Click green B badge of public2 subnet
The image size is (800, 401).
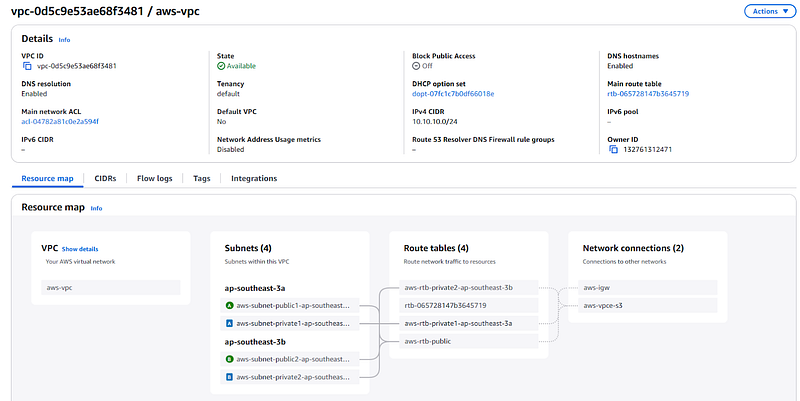(230, 359)
